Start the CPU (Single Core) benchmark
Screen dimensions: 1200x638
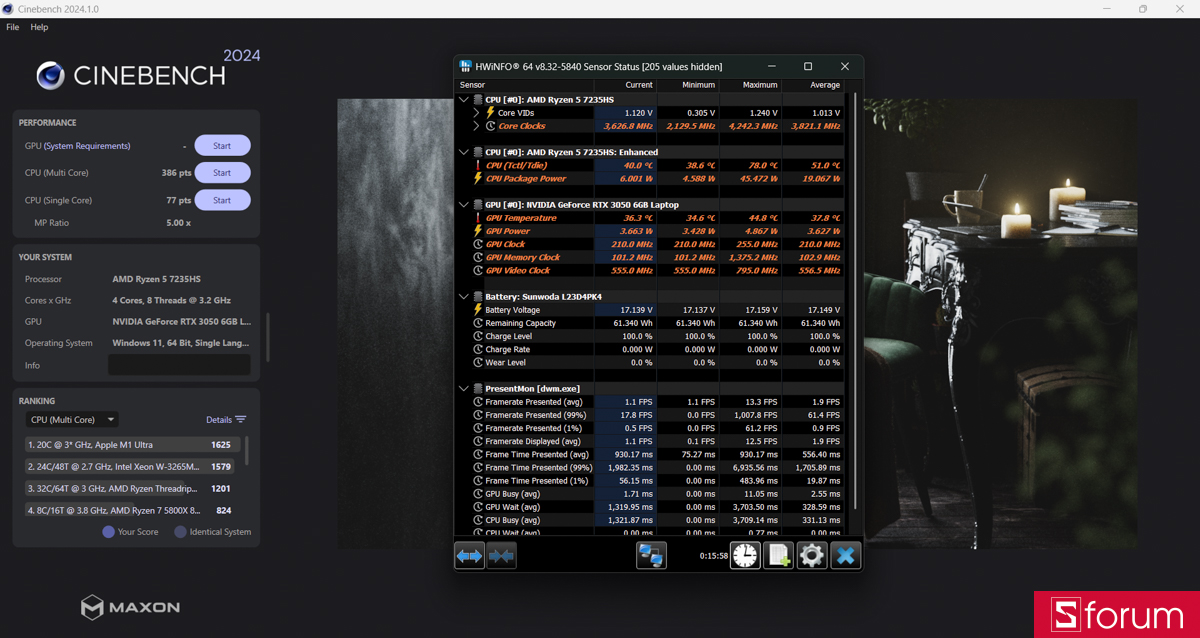(x=222, y=200)
